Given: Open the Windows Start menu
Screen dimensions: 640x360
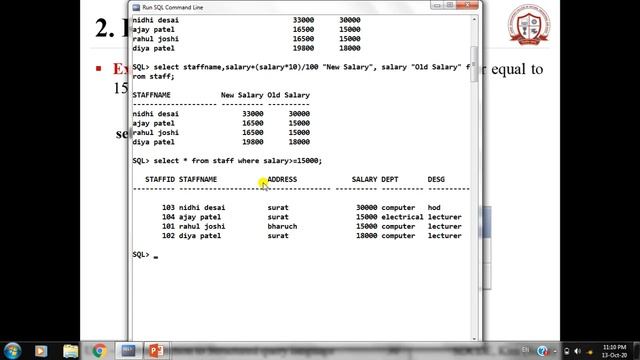Looking at the screenshot, I should [12, 351].
